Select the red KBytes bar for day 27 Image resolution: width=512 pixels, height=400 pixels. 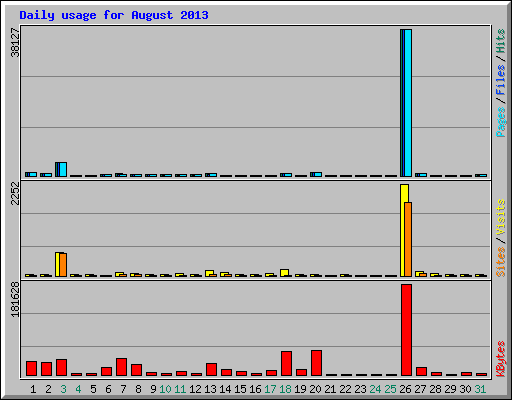tap(421, 371)
